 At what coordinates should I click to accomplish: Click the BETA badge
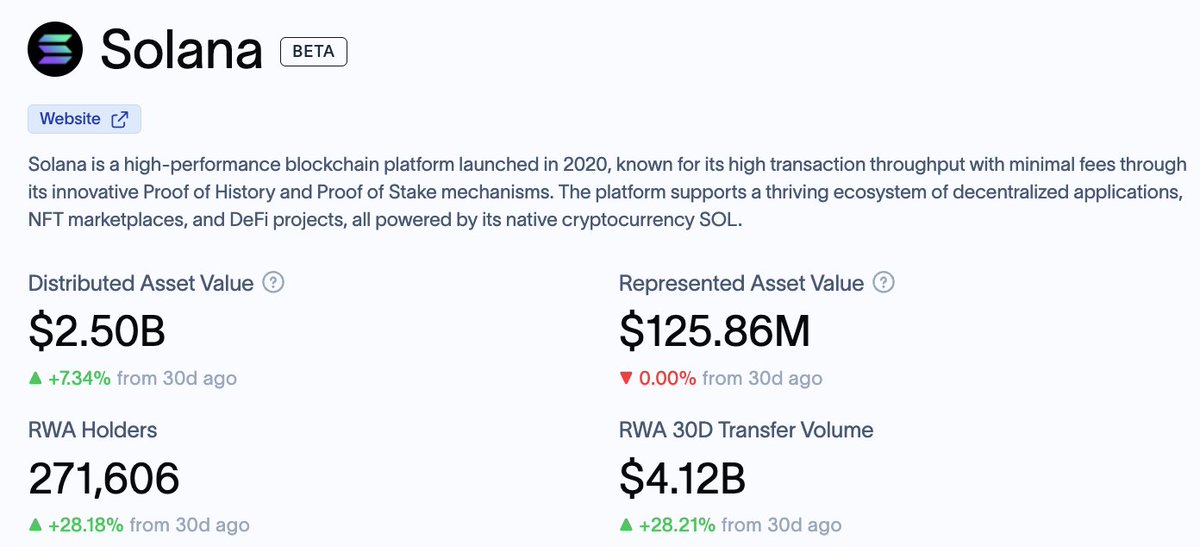(313, 51)
